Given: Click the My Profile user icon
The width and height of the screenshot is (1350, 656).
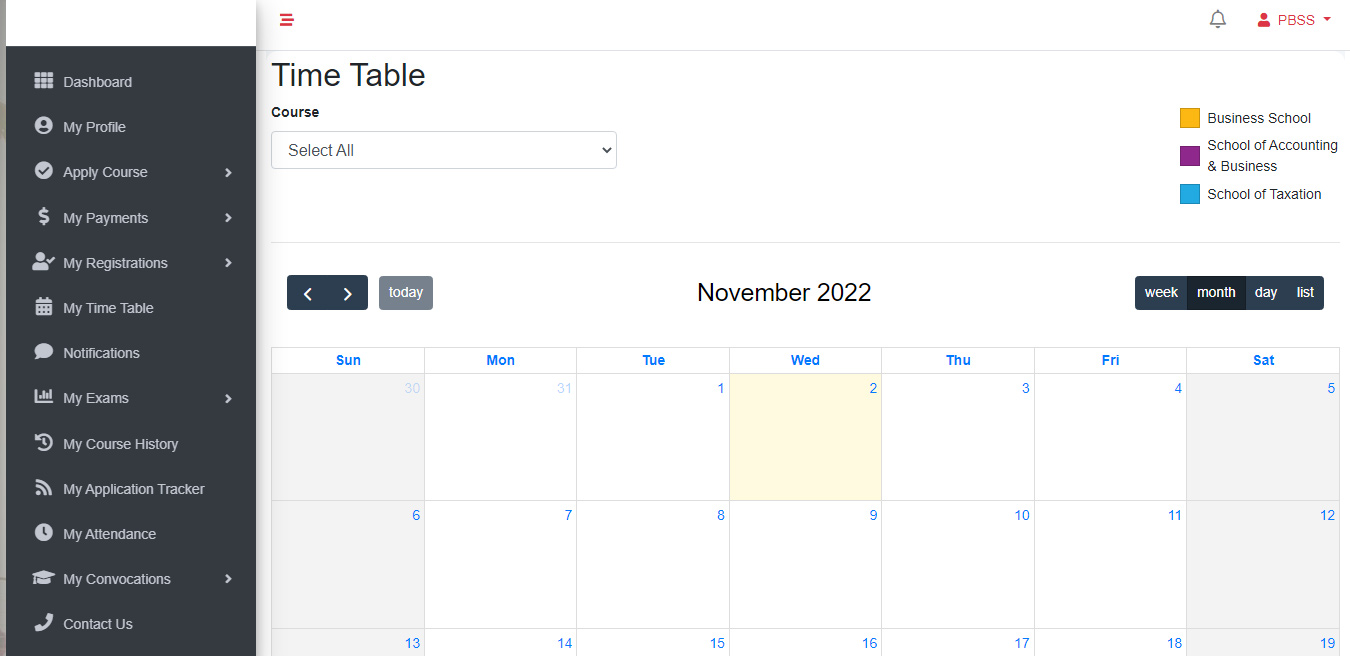Looking at the screenshot, I should click(43, 126).
